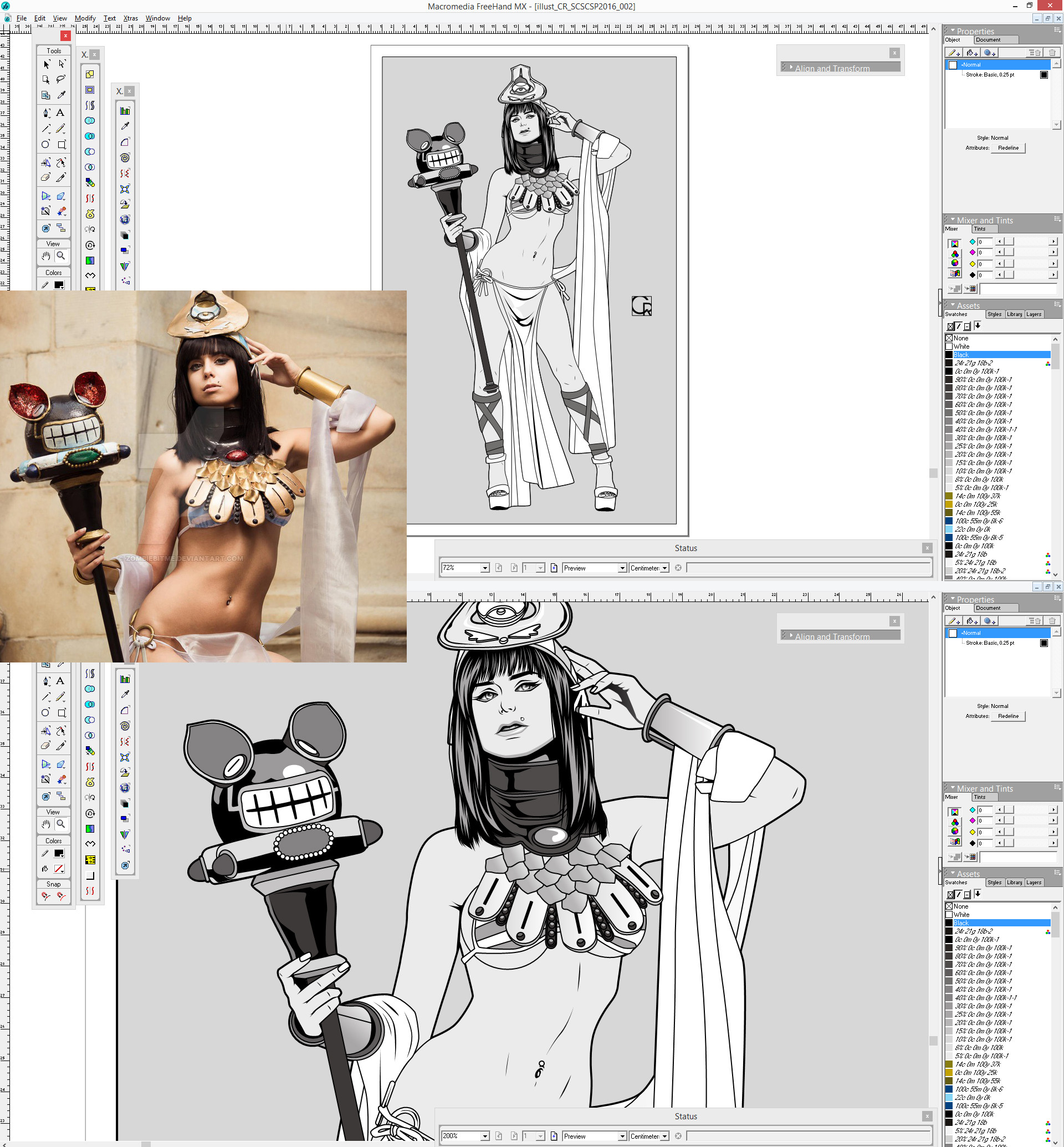Select the Spiral tool in lower Xtra tools
This screenshot has width=1064, height=1147.
[125, 726]
